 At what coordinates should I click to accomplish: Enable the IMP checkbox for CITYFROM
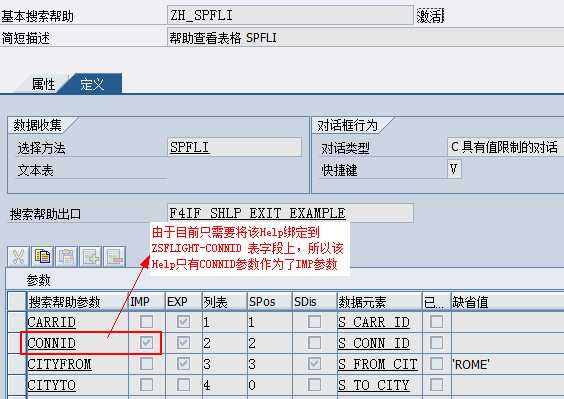coord(146,364)
